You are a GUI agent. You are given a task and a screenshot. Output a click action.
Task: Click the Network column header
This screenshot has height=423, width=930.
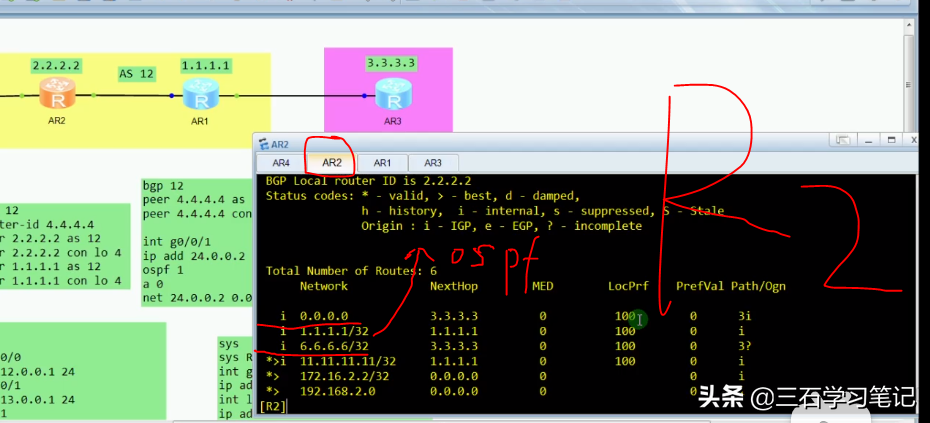pos(324,287)
